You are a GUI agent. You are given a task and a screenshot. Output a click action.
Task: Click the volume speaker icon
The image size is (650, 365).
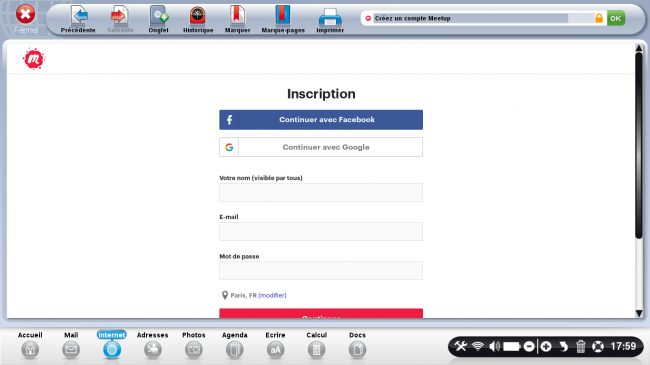tap(495, 346)
